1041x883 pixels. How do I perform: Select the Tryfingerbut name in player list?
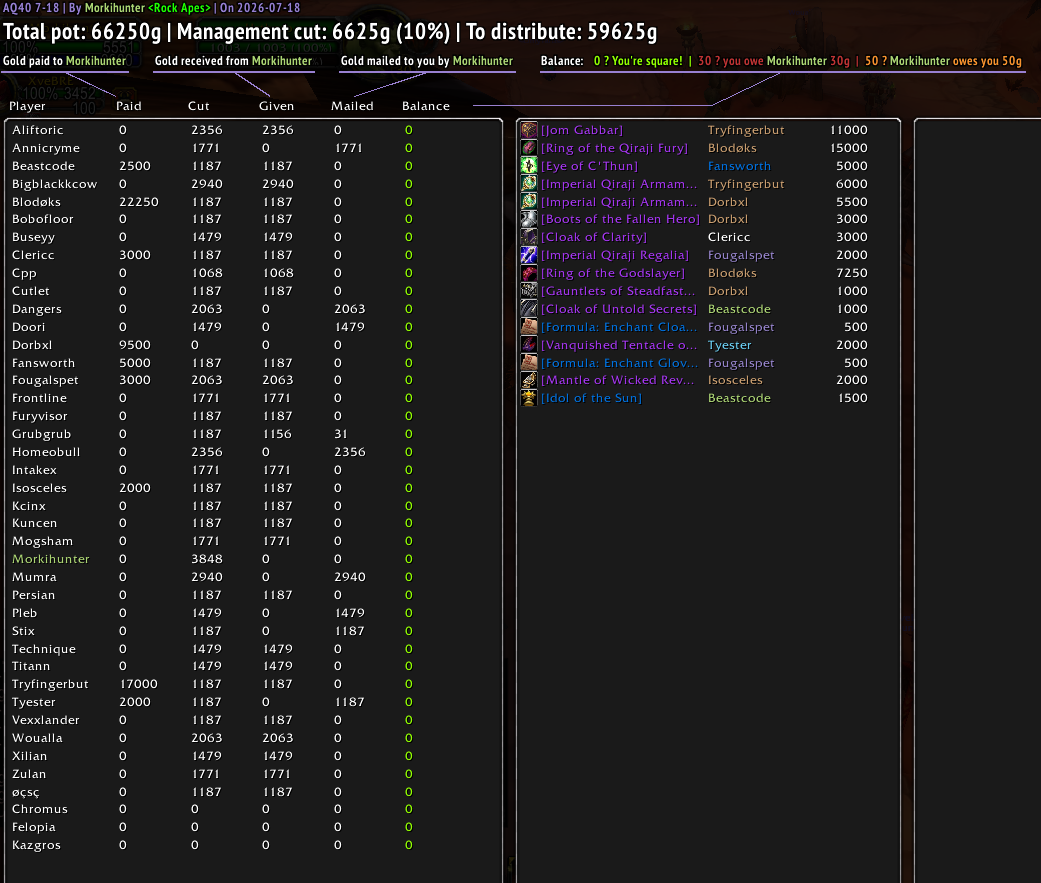50,684
